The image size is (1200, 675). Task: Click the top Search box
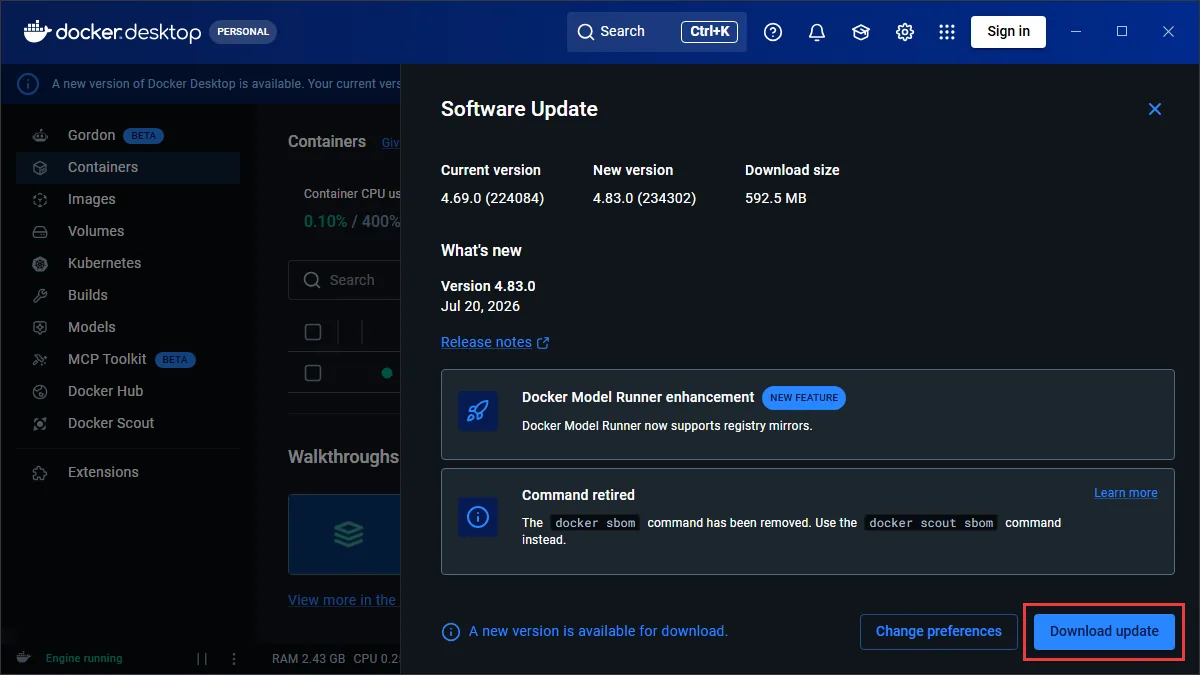point(656,32)
